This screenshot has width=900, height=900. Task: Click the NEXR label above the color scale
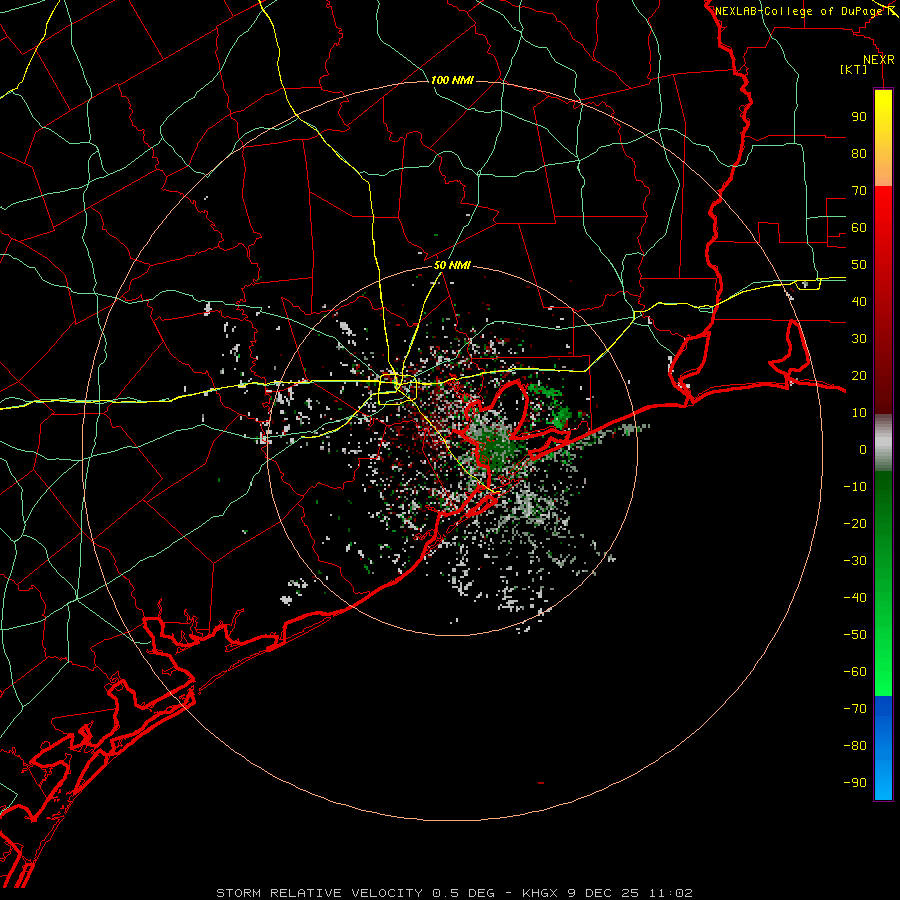click(x=879, y=60)
